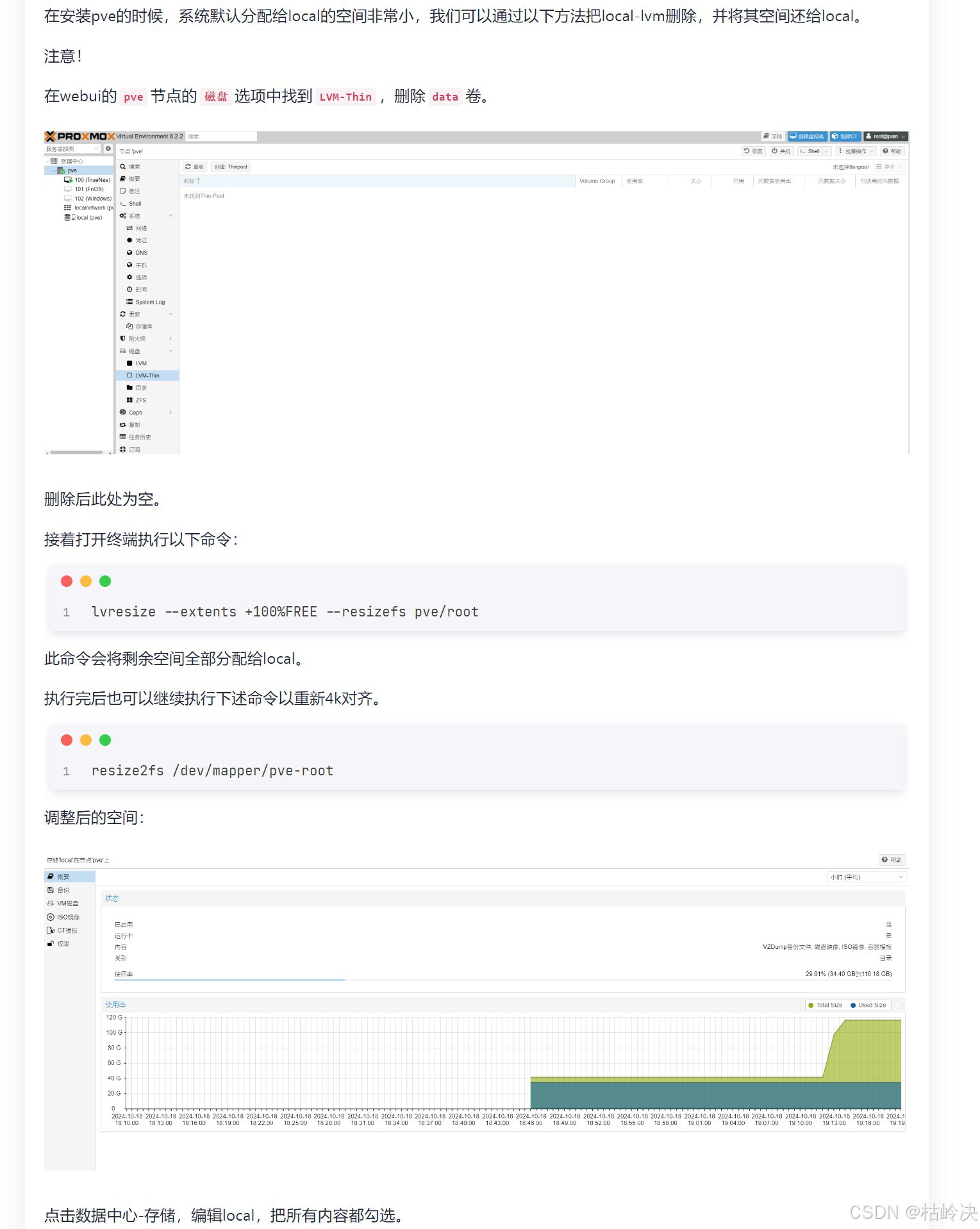This screenshot has height=1229, width=980.
Task: Click the Shell button in node toolbar
Action: [x=810, y=151]
